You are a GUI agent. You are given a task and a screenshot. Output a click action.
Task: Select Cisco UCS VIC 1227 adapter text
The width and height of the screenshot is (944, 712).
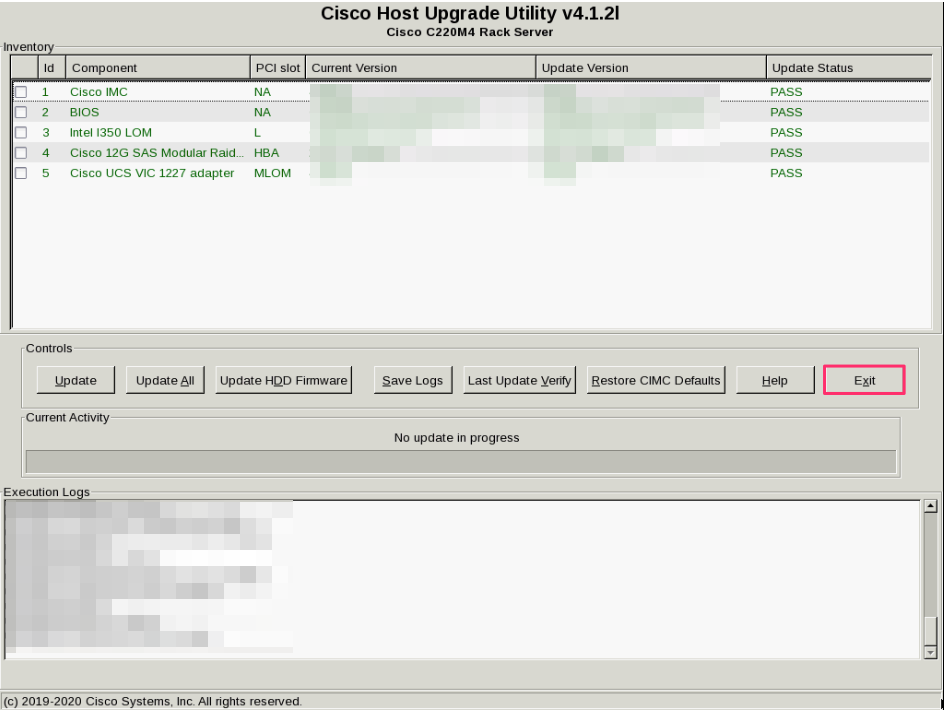click(x=152, y=173)
